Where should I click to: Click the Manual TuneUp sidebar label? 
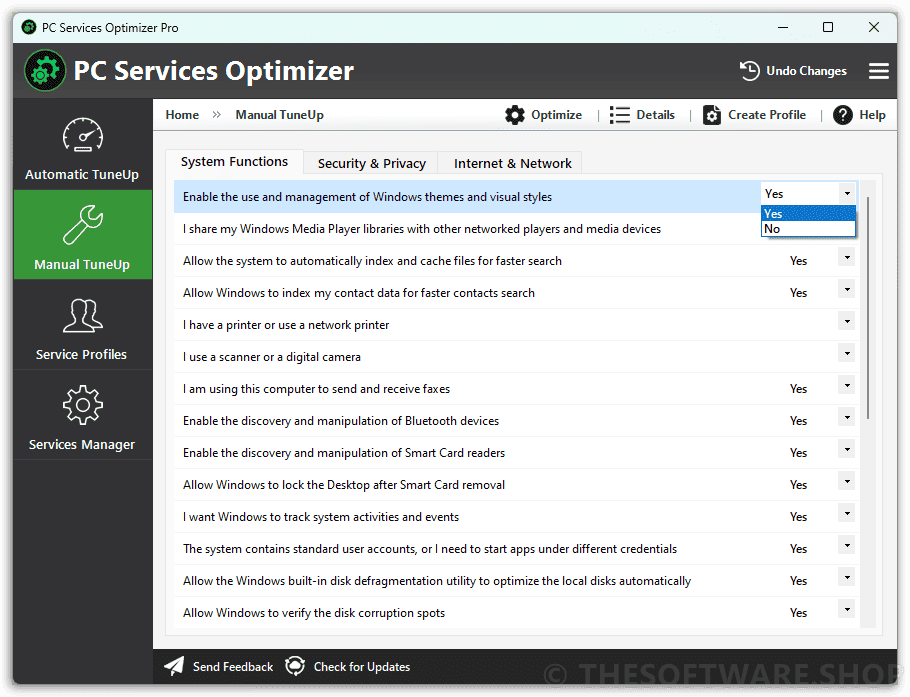pyautogui.click(x=82, y=265)
